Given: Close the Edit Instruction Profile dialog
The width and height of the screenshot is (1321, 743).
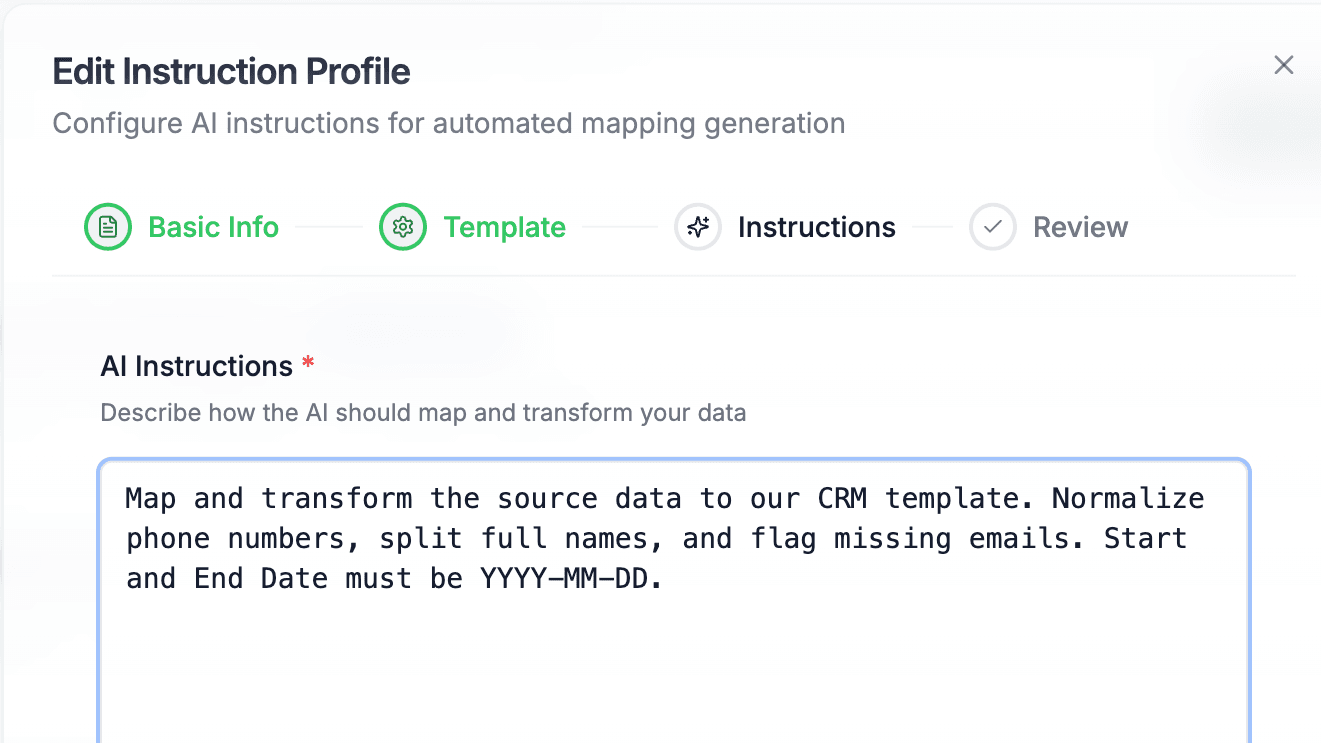Looking at the screenshot, I should pyautogui.click(x=1284, y=64).
